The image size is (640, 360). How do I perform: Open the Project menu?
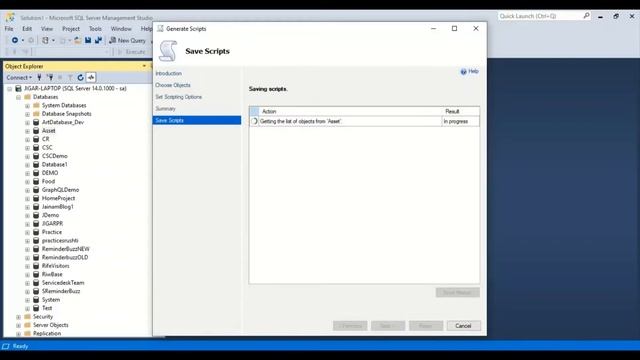click(x=71, y=29)
